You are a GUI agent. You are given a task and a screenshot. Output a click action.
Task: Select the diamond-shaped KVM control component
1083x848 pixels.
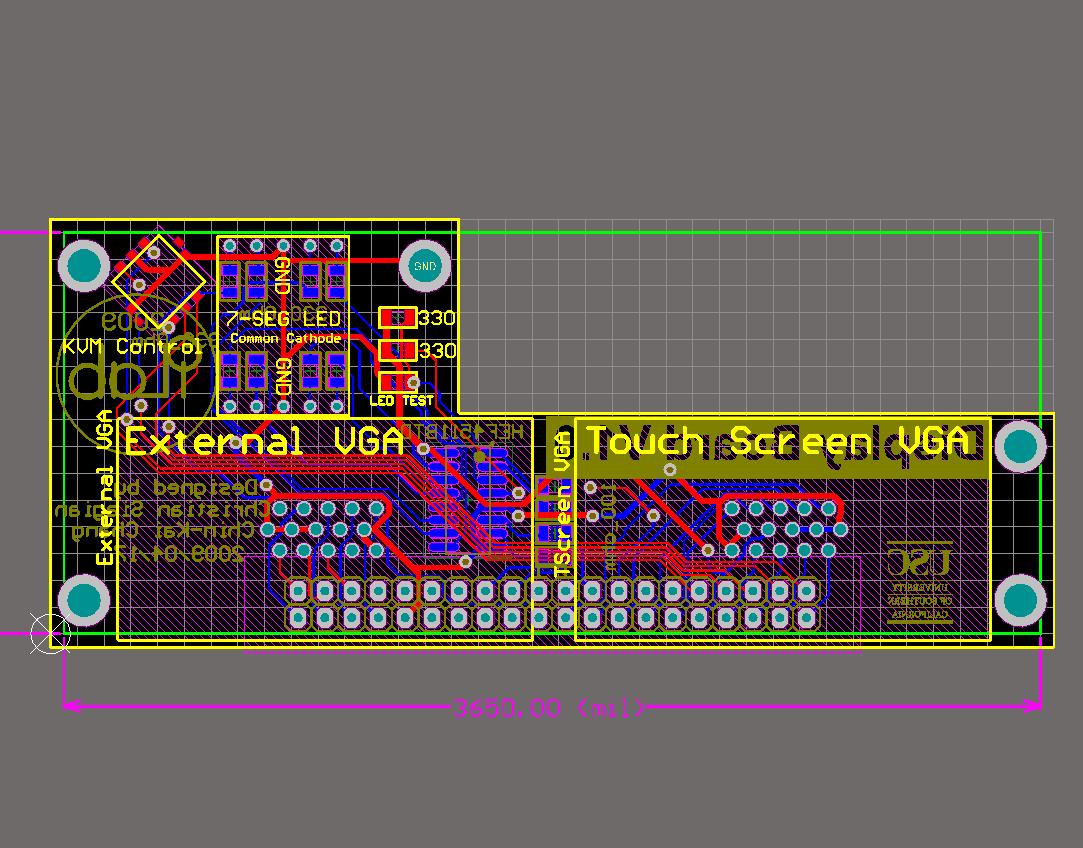pos(158,282)
